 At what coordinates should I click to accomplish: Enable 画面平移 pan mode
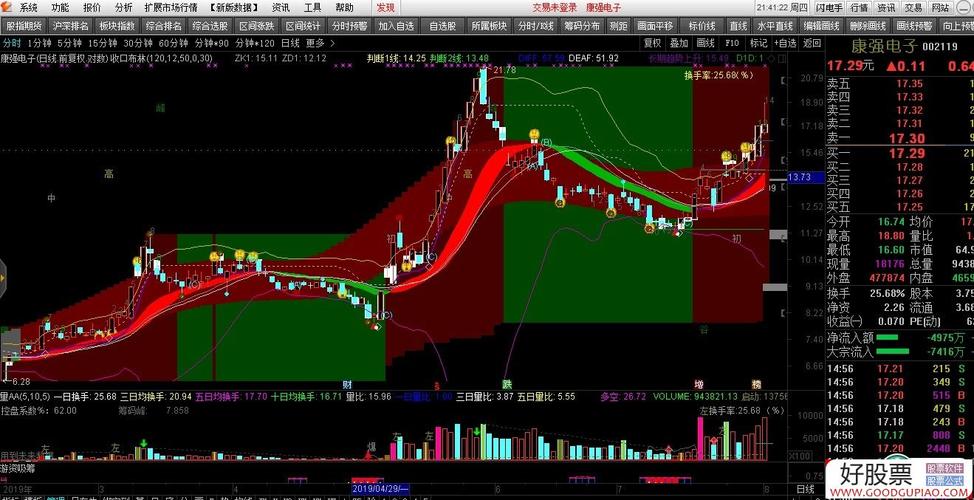655,26
